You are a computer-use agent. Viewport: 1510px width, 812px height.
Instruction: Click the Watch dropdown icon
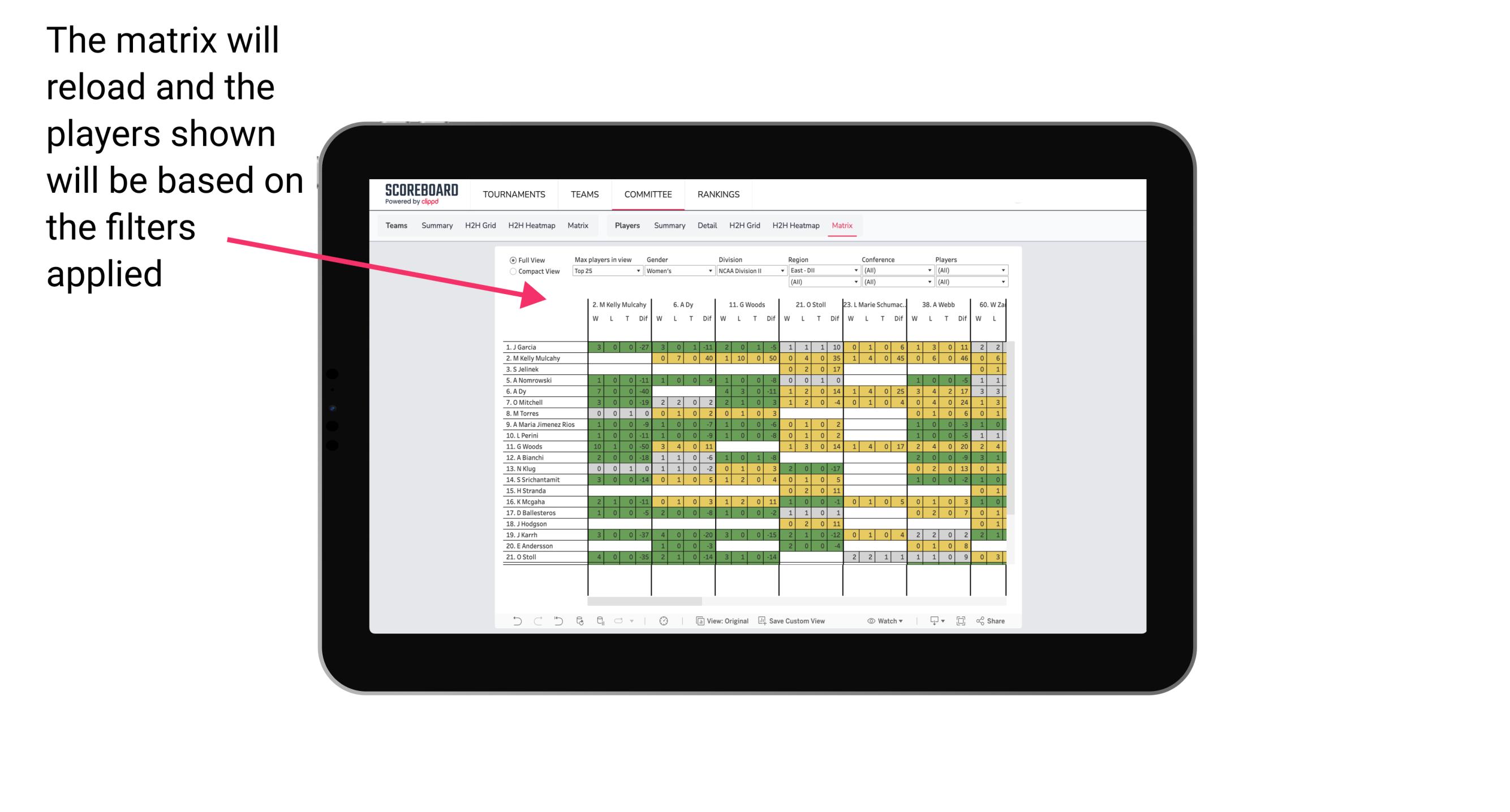(x=906, y=623)
